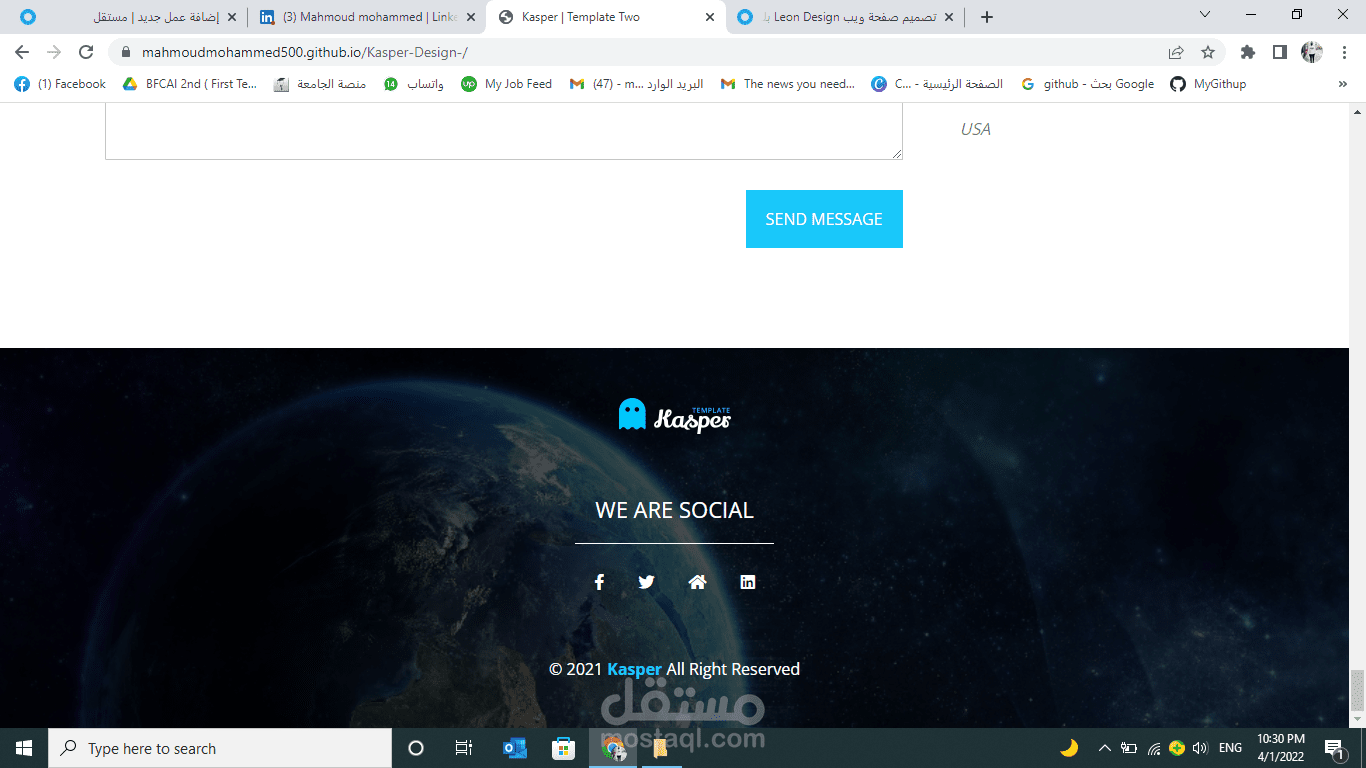The height and width of the screenshot is (768, 1366).
Task: Click the page vertical scrollbar thumb
Action: (x=1357, y=689)
